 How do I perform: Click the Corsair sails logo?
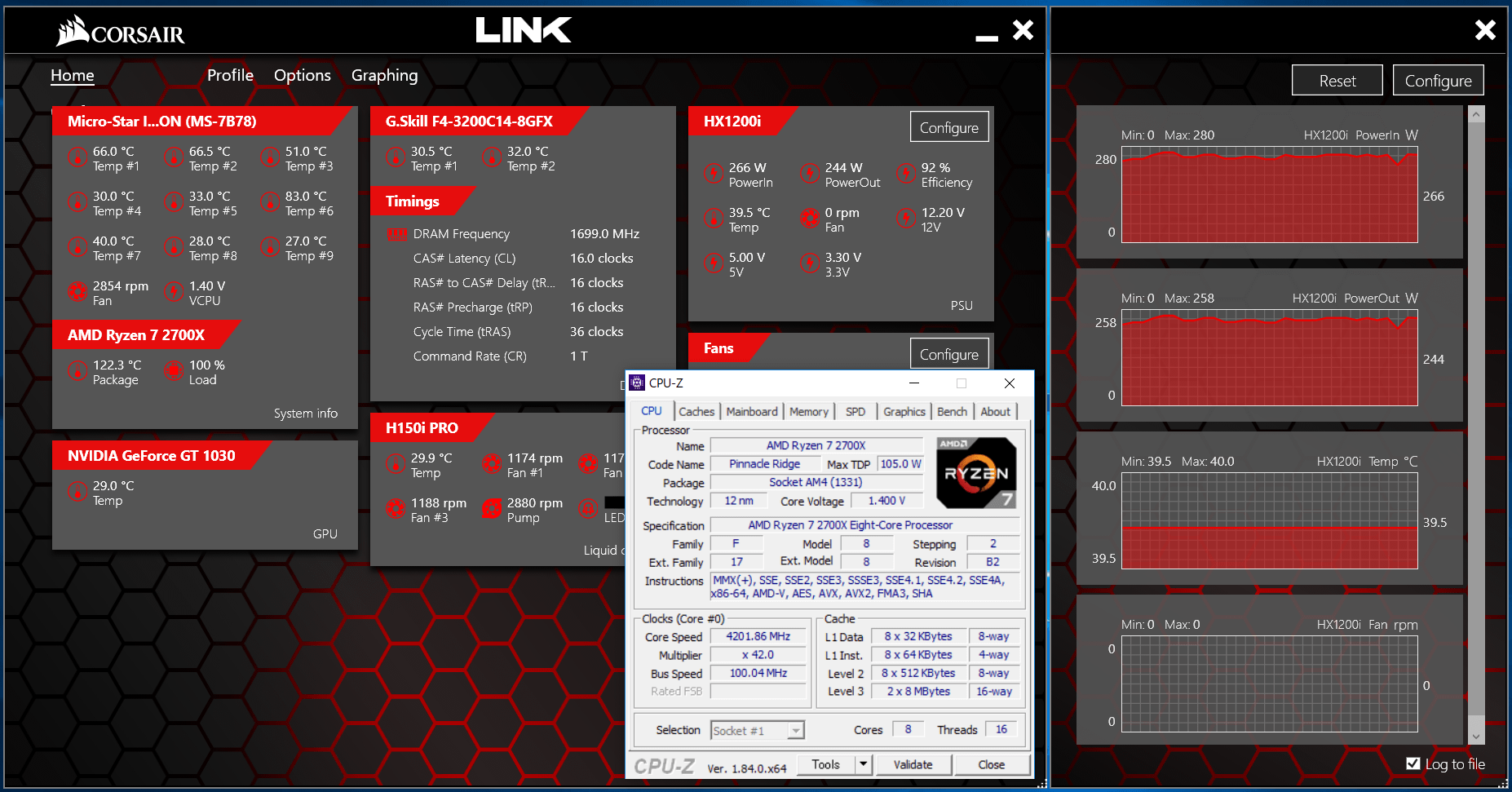[x=73, y=30]
